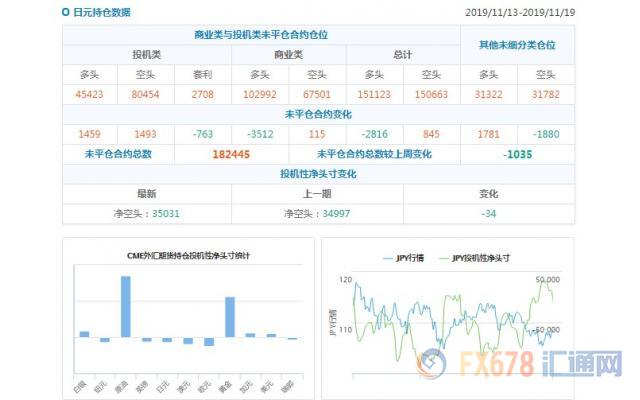Screen dimensions: 640x400
Task: Click the commercial short value 67501
Action: click(317, 95)
